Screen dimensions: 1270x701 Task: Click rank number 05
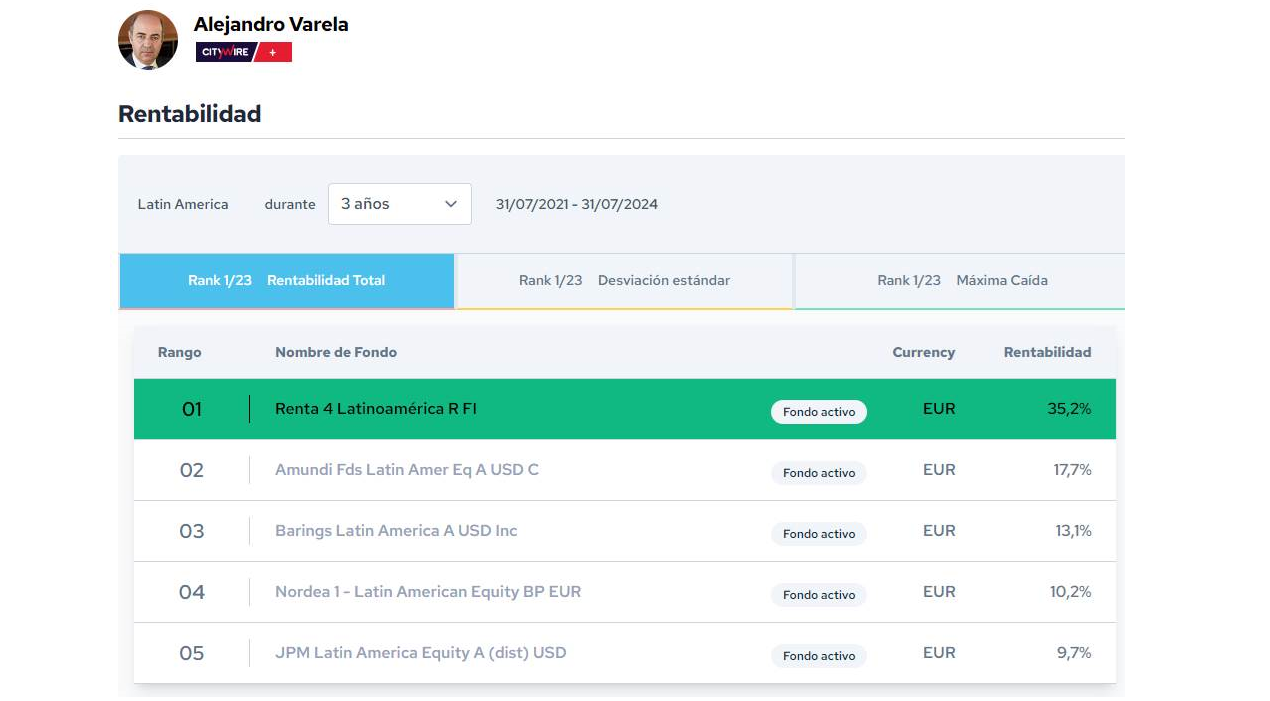pos(192,653)
